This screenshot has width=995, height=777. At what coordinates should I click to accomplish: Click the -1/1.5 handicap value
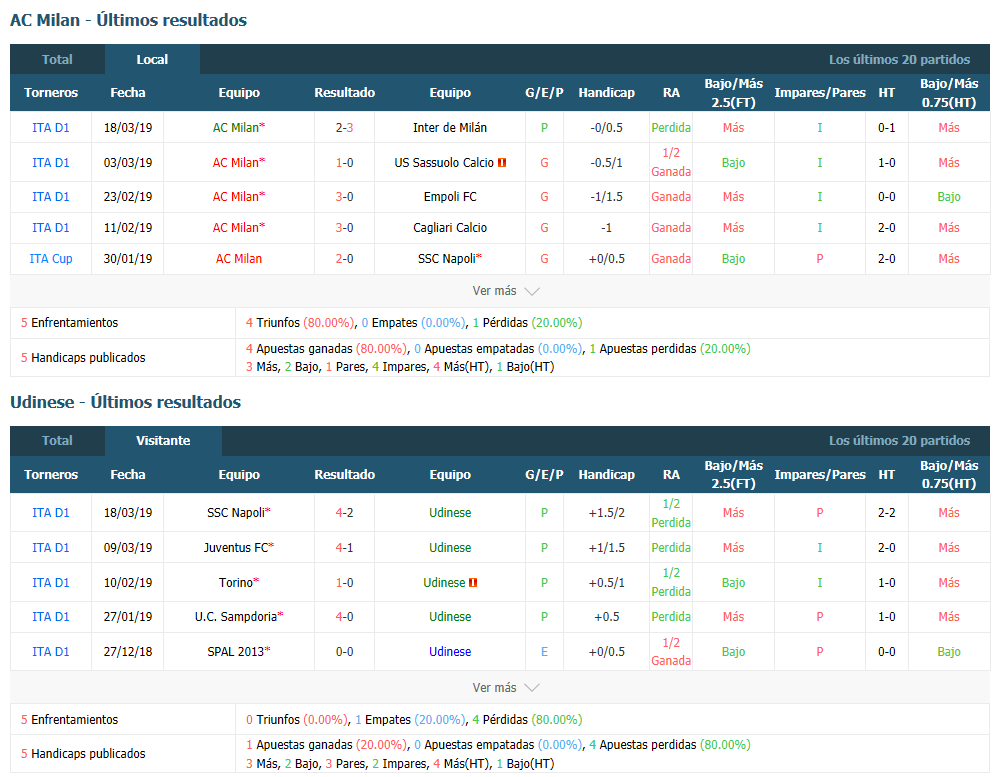tap(607, 197)
